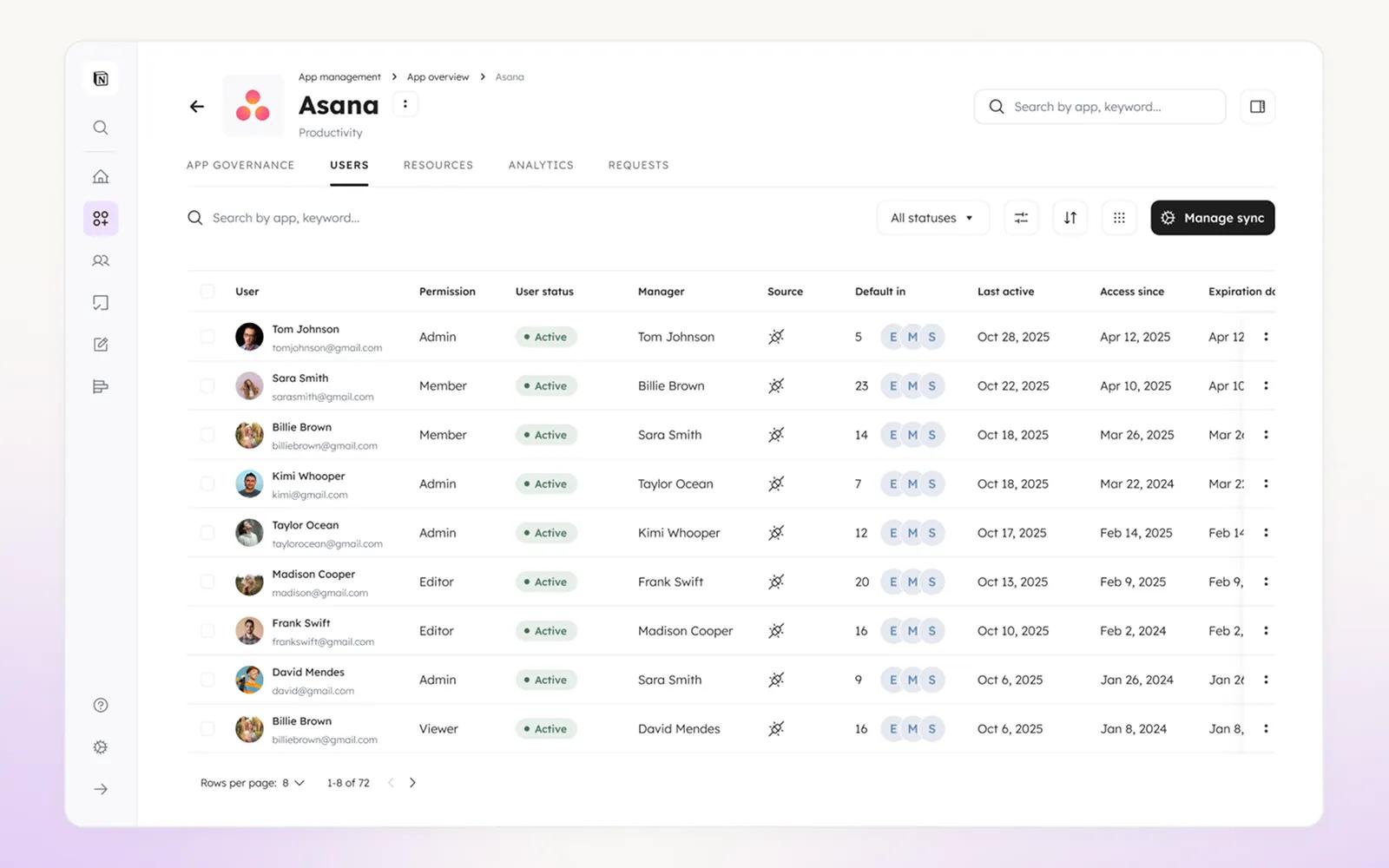Open the people icon in left sidebar
The width and height of the screenshot is (1389, 868).
tap(101, 260)
